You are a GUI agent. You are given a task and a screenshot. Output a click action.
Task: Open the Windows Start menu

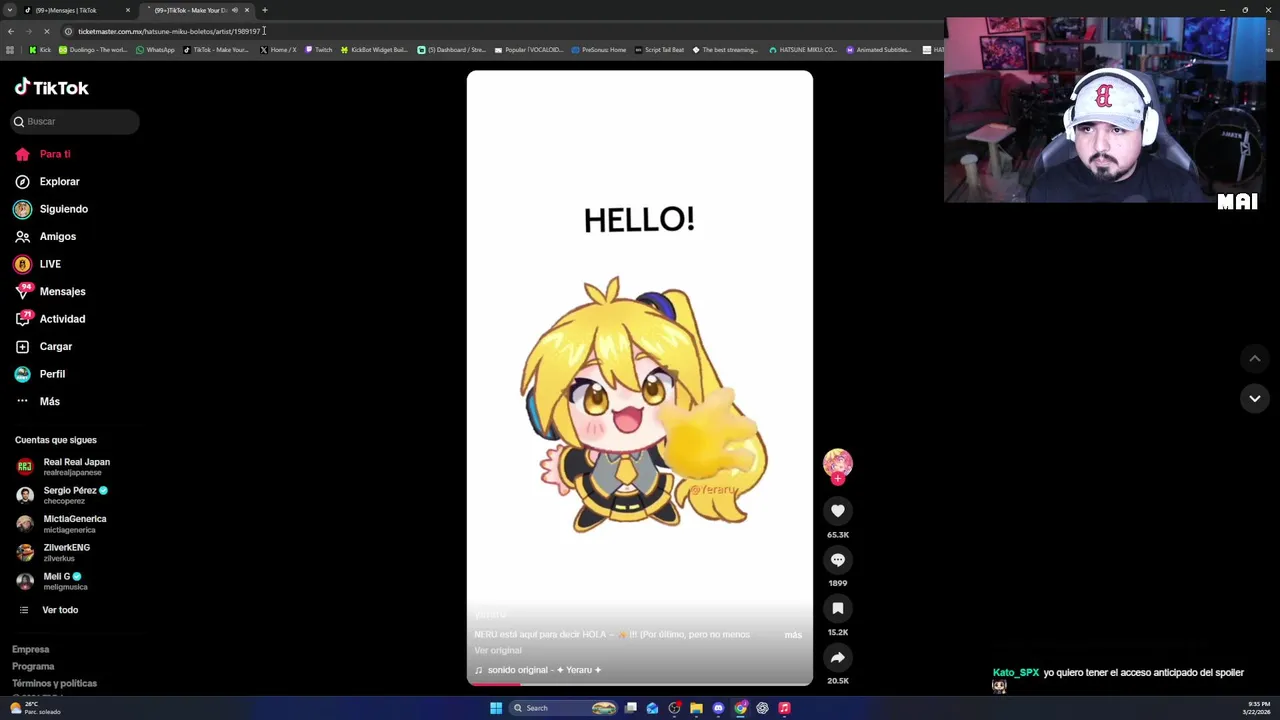(496, 708)
